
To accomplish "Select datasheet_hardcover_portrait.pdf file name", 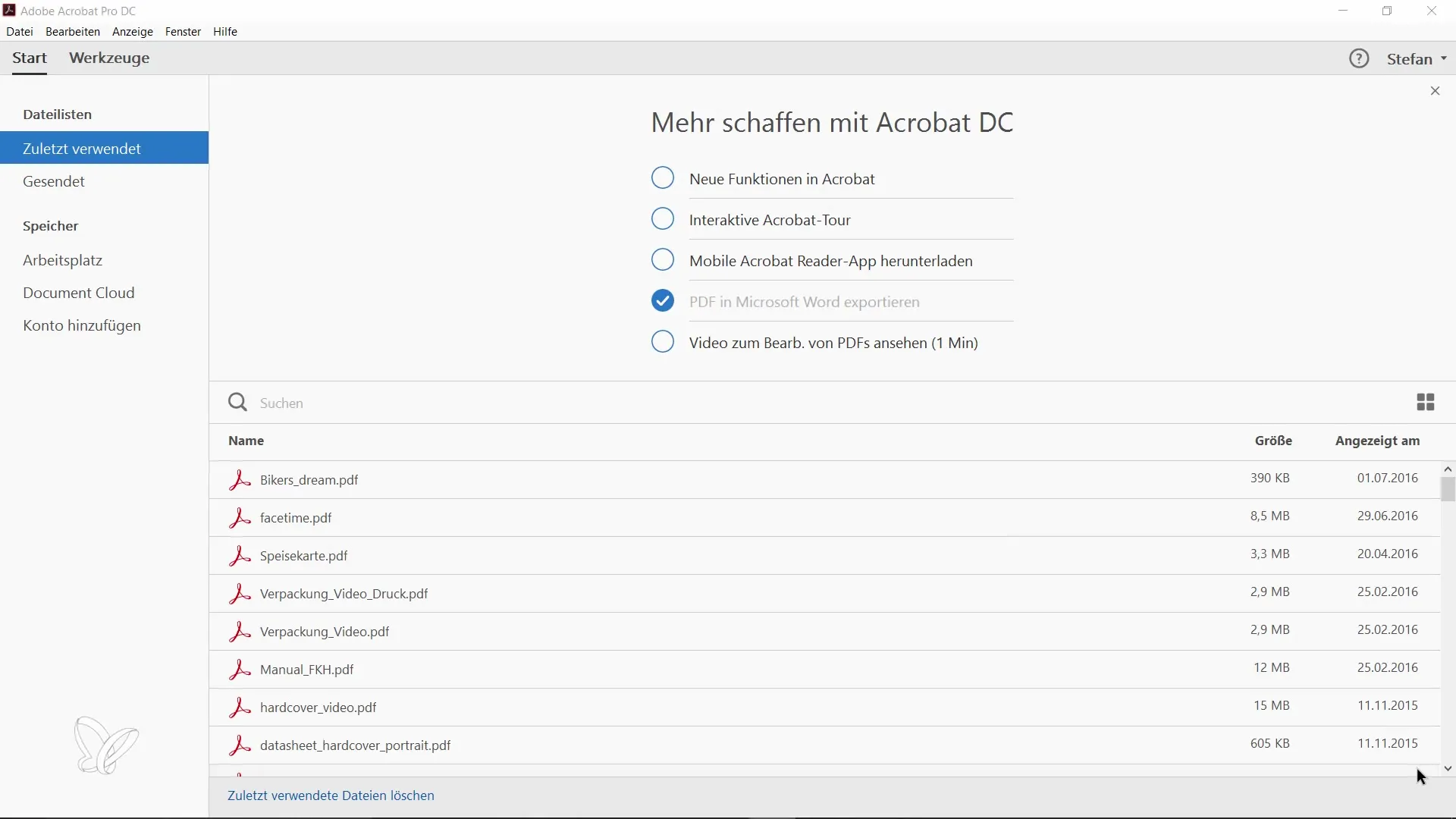I will [x=355, y=745].
